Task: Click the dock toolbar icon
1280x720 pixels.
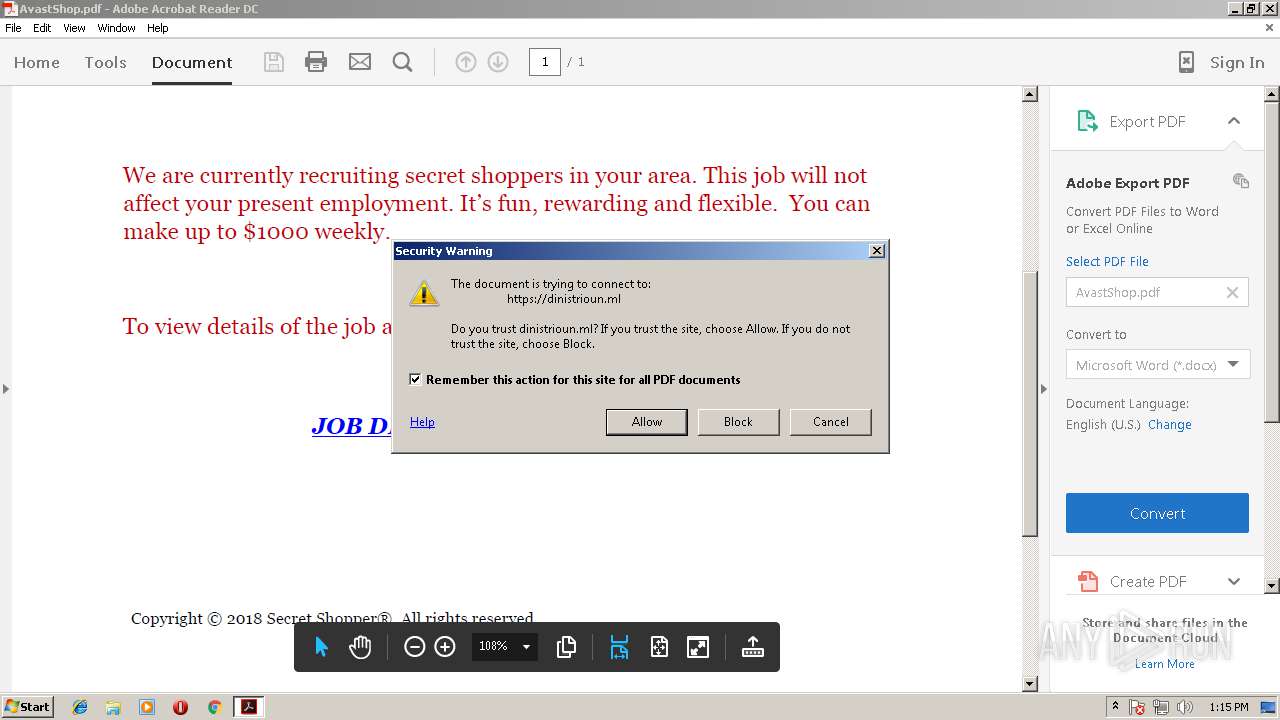Action: [753, 647]
